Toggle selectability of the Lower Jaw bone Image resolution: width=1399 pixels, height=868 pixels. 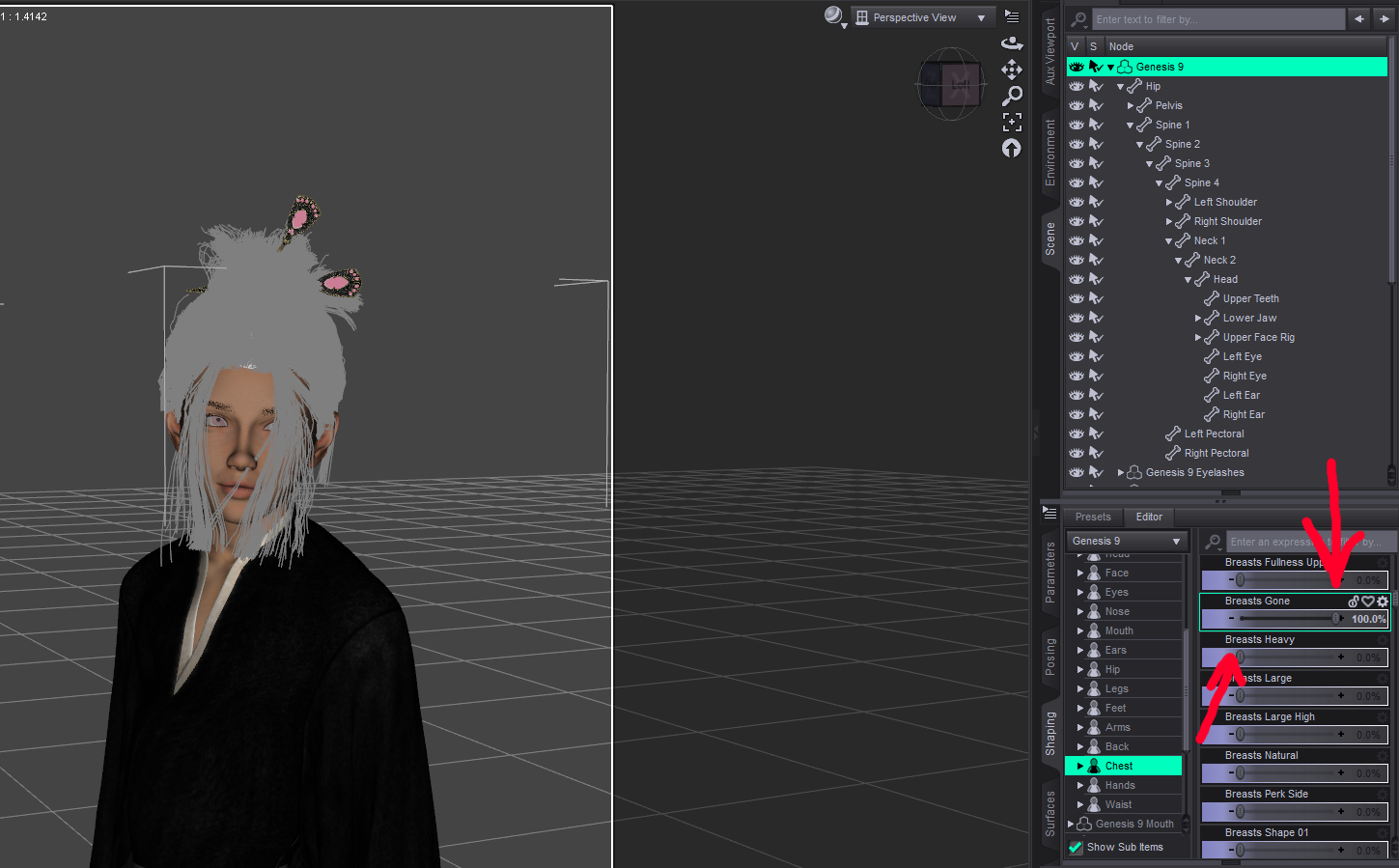1096,318
